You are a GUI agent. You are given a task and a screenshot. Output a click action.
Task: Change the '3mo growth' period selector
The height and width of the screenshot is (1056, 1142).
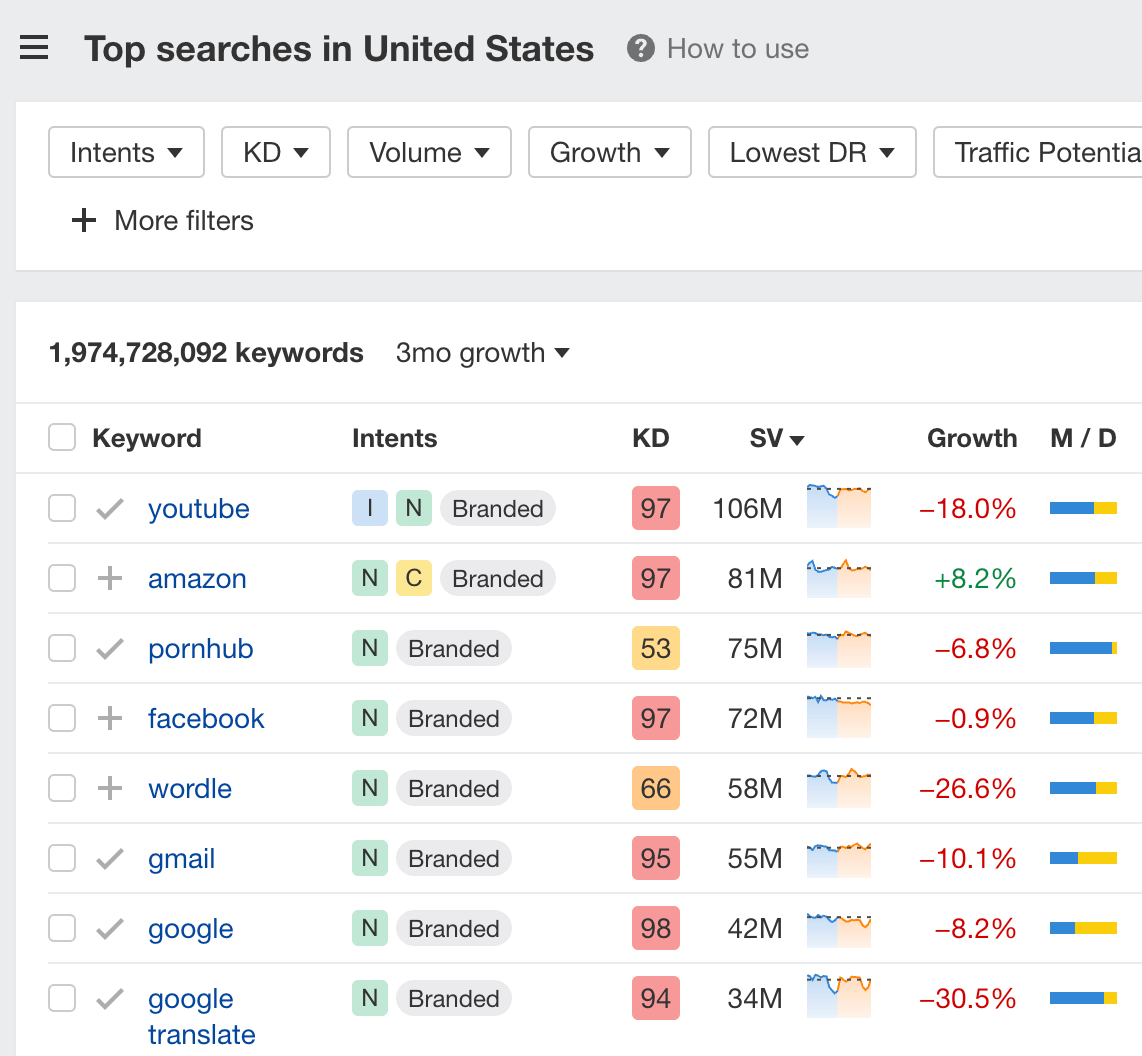point(483,353)
